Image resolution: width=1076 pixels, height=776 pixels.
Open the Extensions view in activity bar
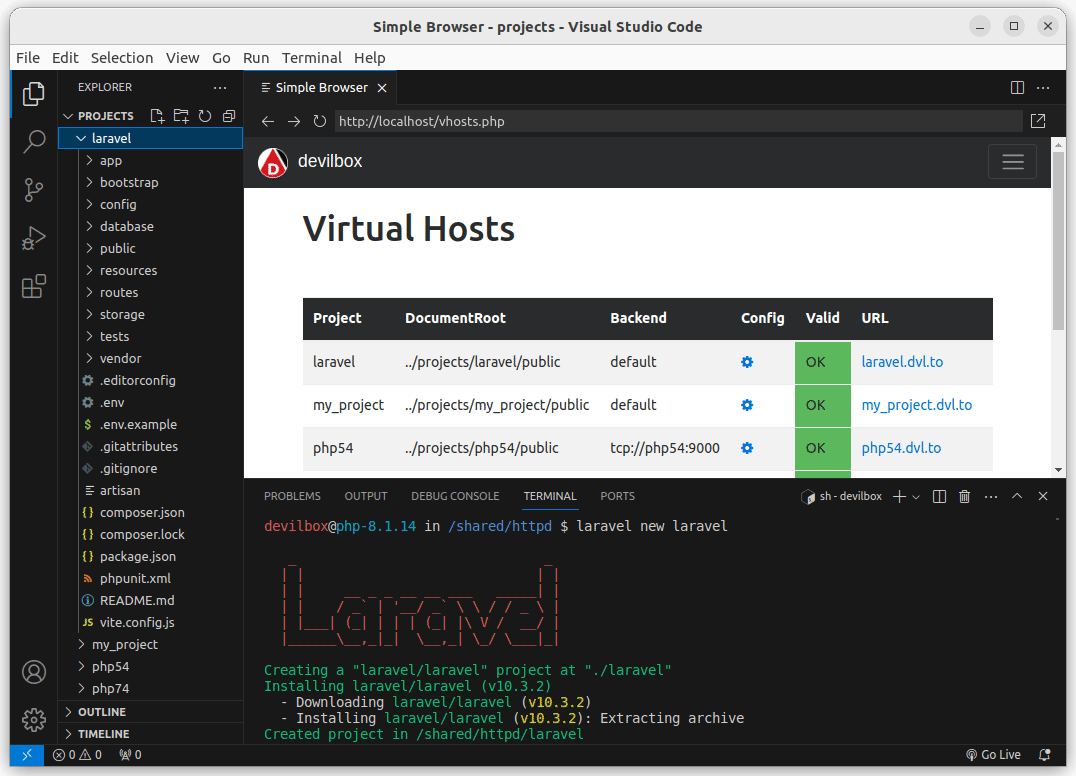click(34, 287)
